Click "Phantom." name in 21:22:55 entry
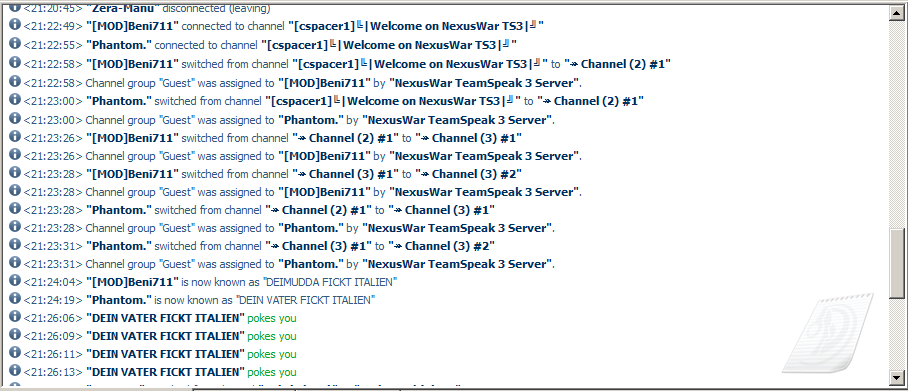This screenshot has width=908, height=391. [x=119, y=45]
